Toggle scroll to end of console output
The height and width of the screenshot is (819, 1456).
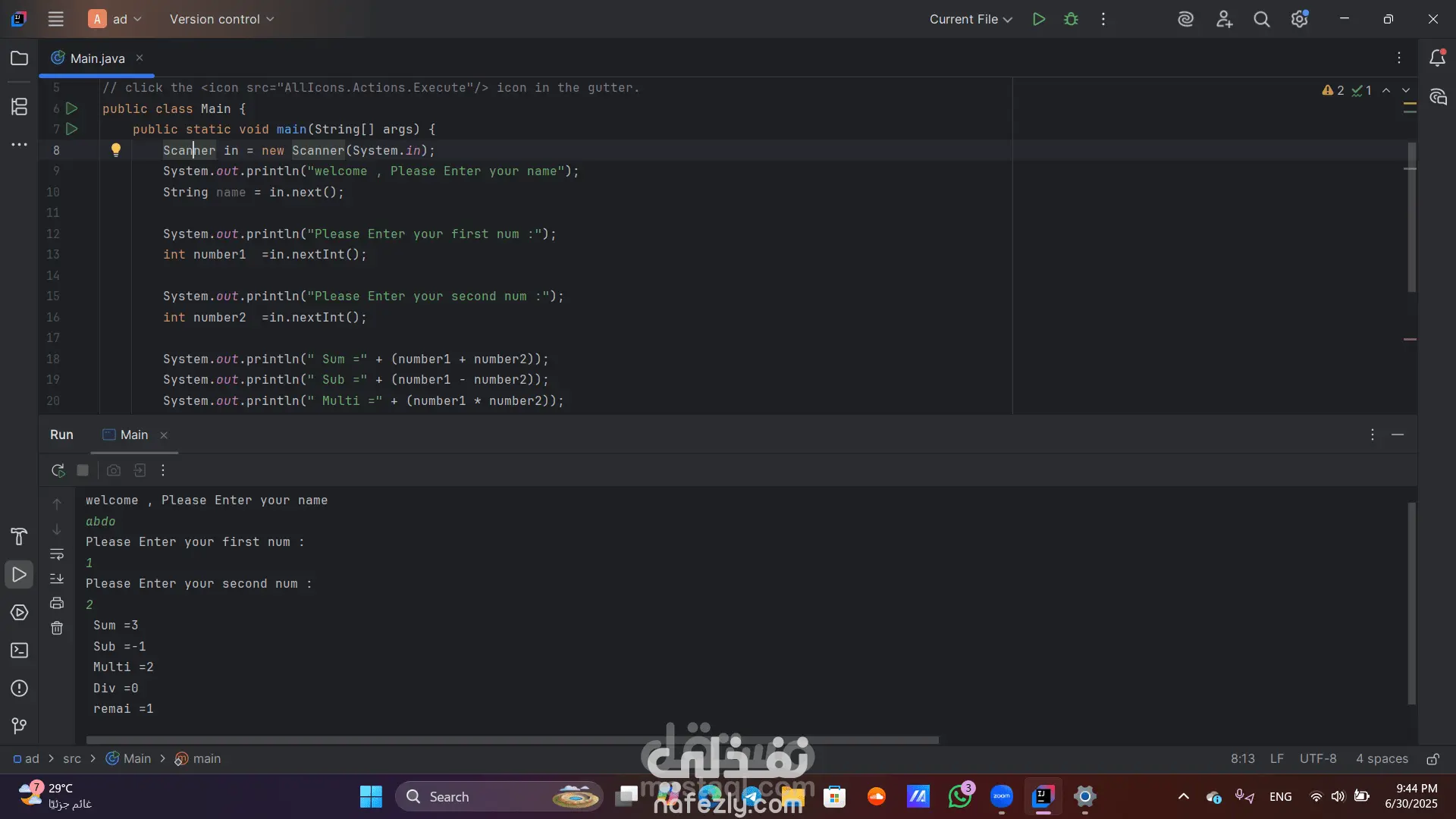57,579
